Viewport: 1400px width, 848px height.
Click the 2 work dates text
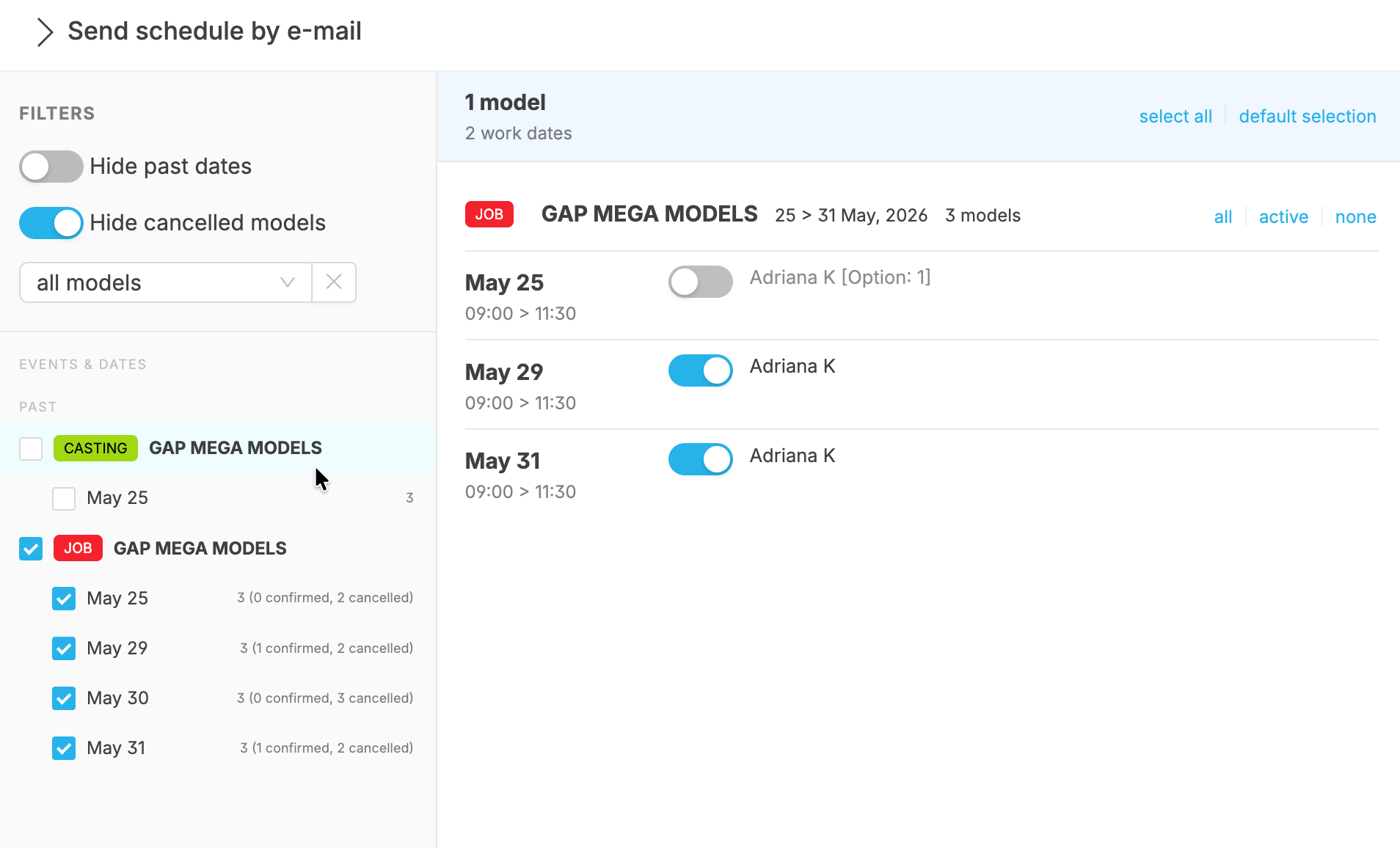pos(519,134)
